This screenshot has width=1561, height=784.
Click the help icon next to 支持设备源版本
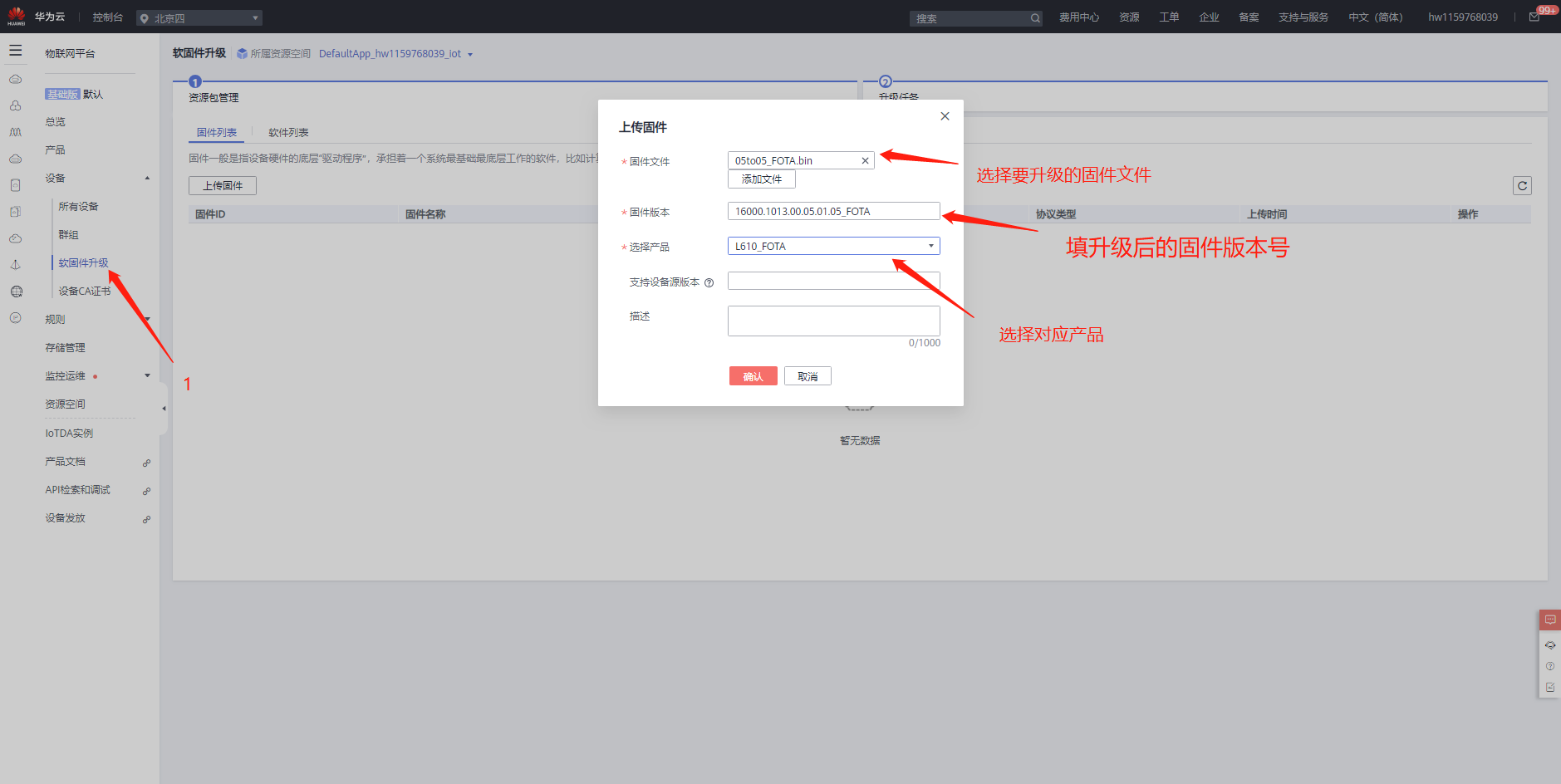709,283
